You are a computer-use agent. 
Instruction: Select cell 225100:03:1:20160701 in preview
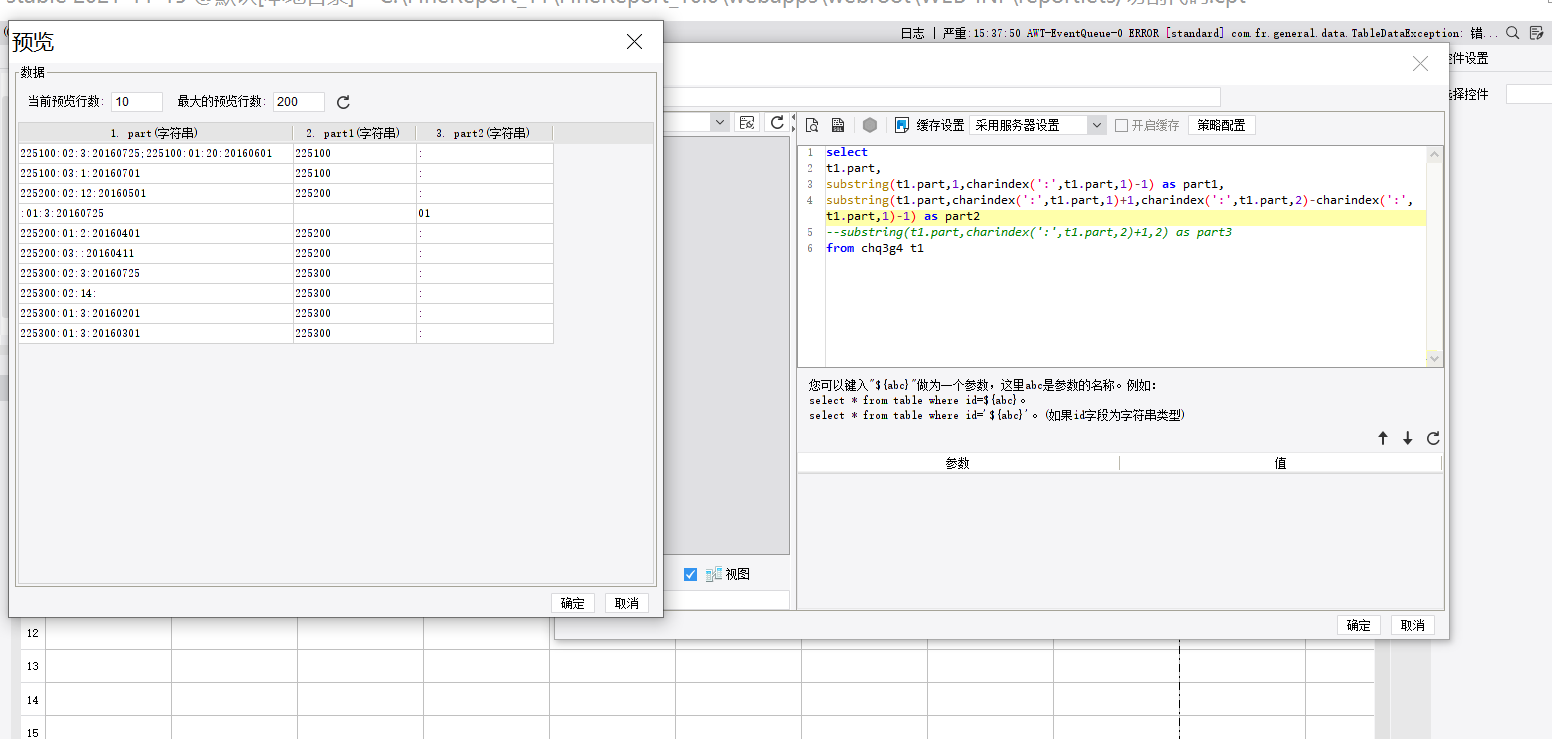(x=155, y=173)
